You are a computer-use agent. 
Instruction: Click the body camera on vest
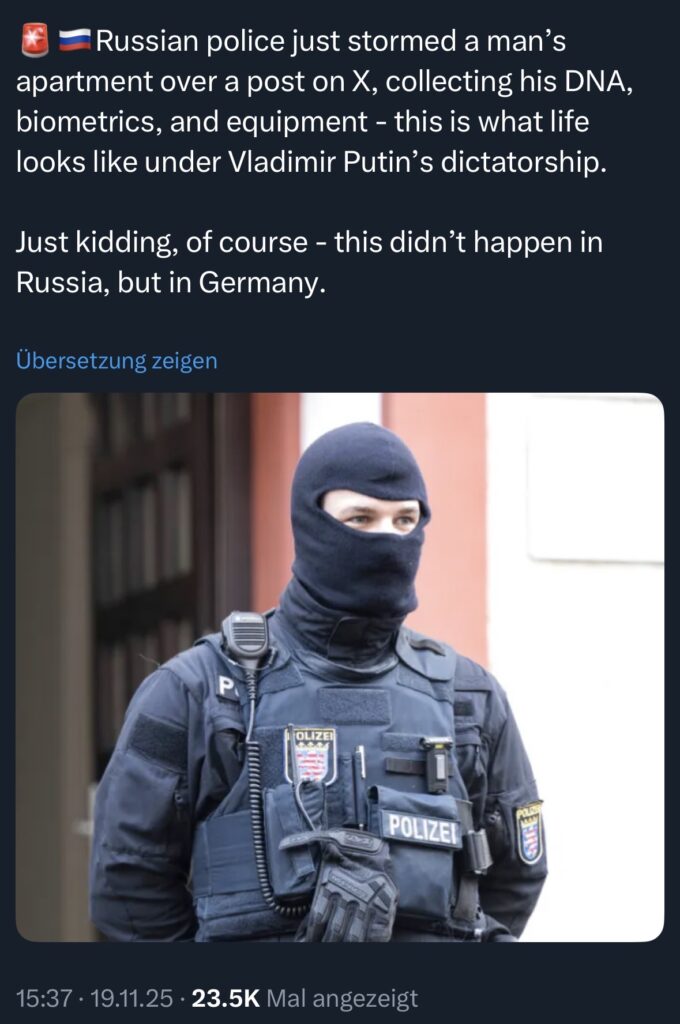click(x=436, y=763)
